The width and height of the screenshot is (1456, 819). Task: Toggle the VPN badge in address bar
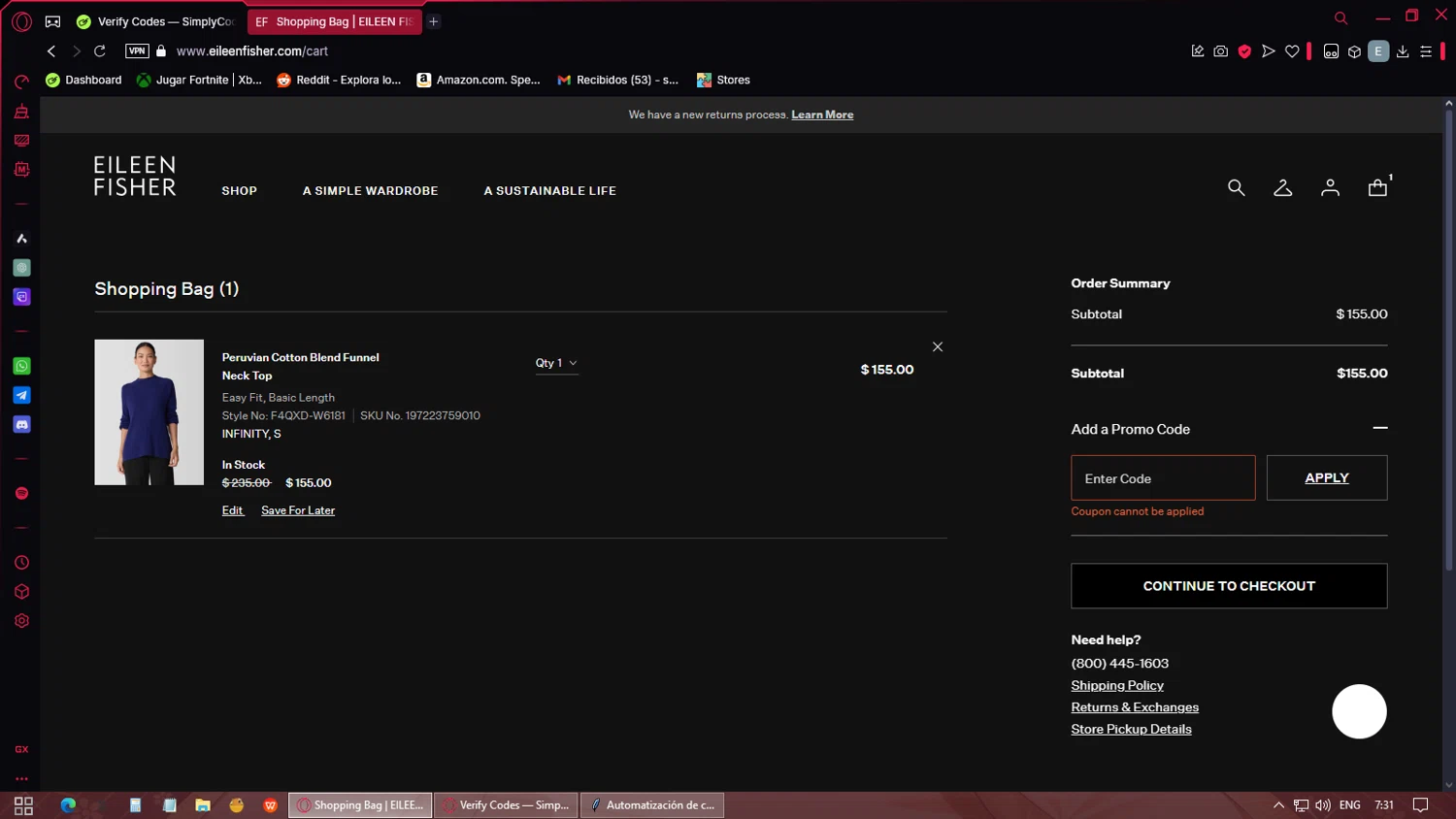click(x=137, y=51)
